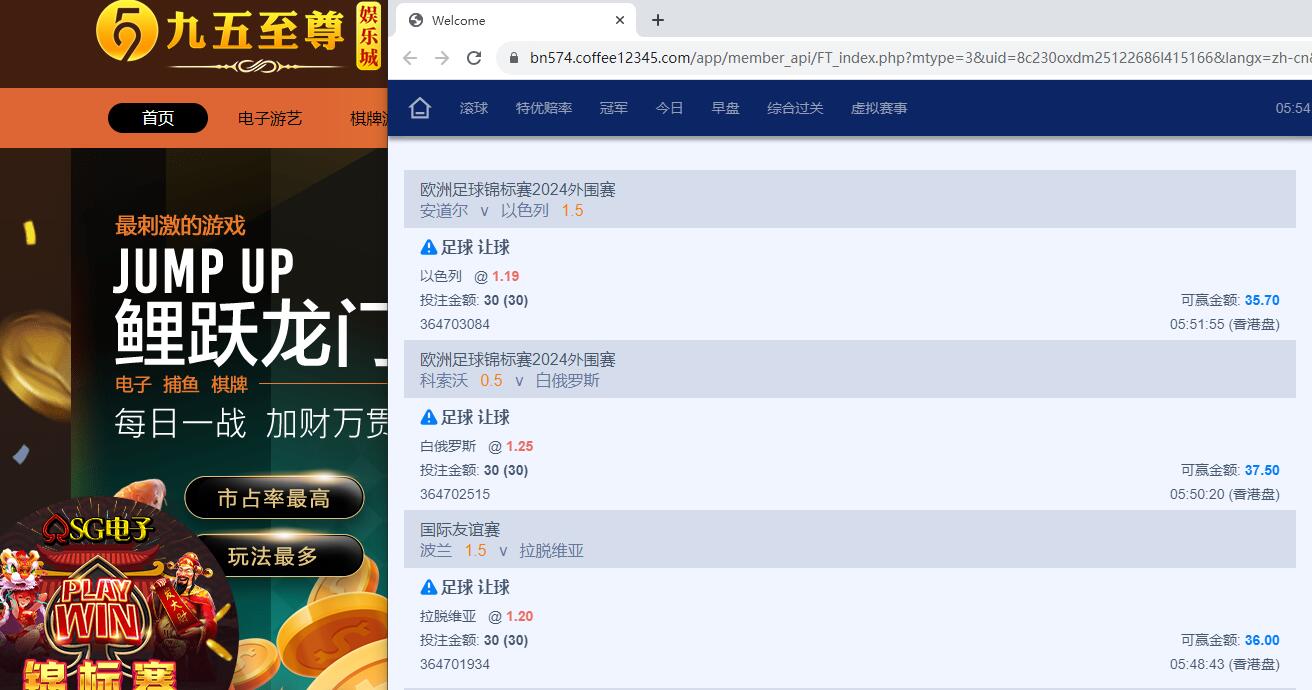The image size is (1312, 690).
Task: Open the 特优赔率 menu item
Action: click(544, 108)
